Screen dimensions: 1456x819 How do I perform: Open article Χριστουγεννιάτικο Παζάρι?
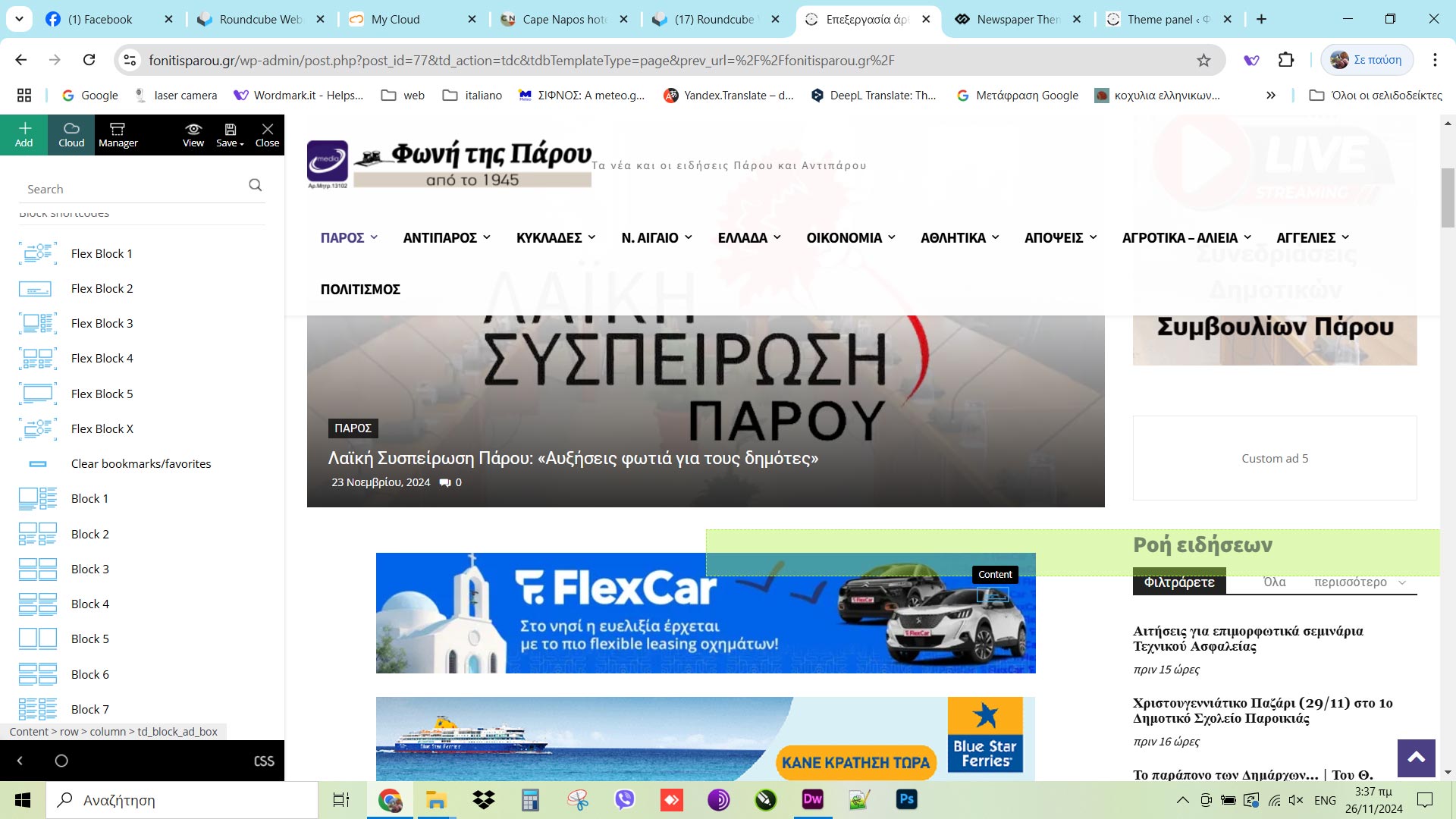point(1263,711)
